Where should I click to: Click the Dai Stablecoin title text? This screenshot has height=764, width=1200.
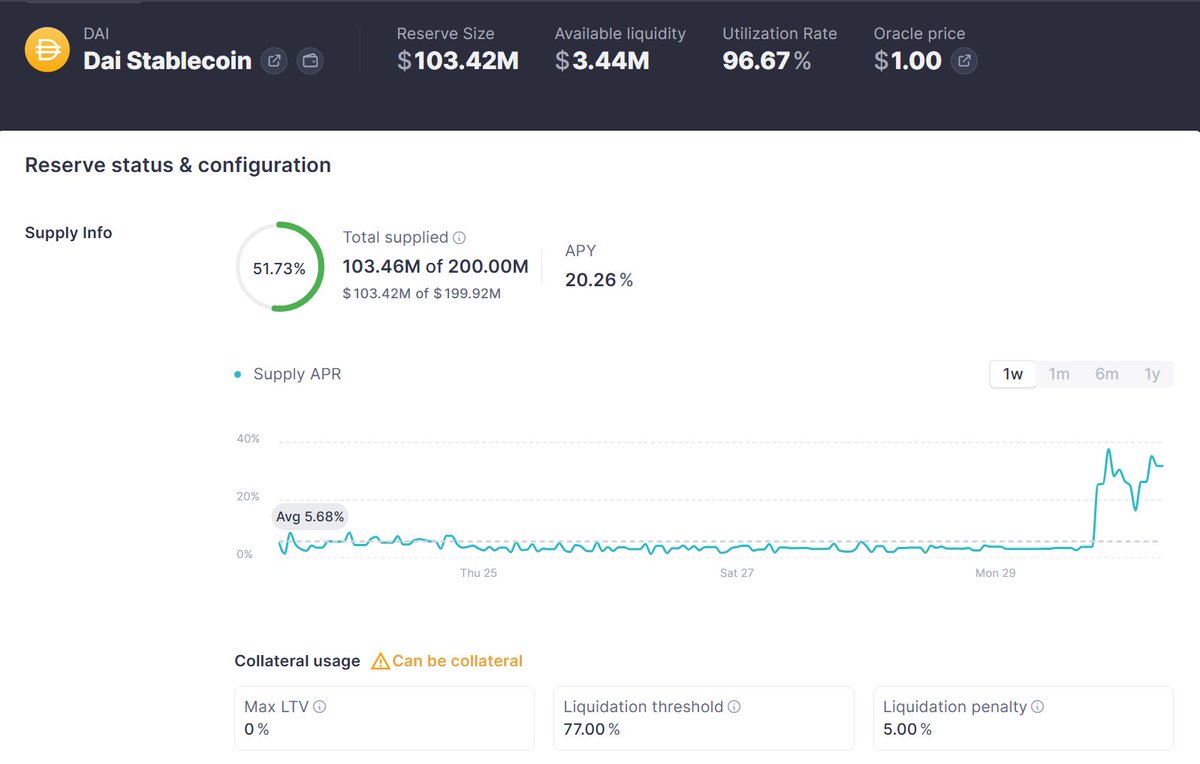[x=167, y=61]
